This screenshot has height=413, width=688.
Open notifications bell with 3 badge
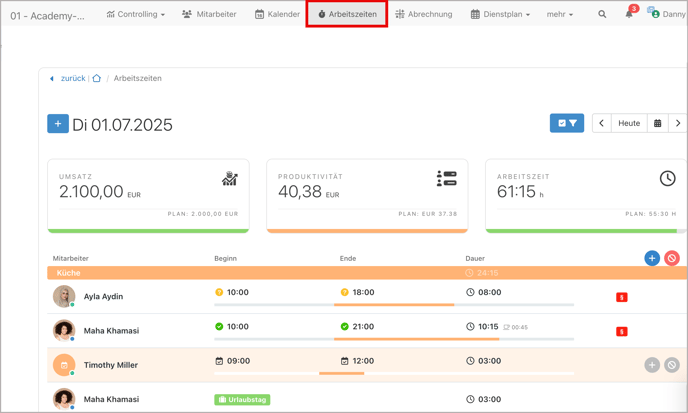point(629,14)
